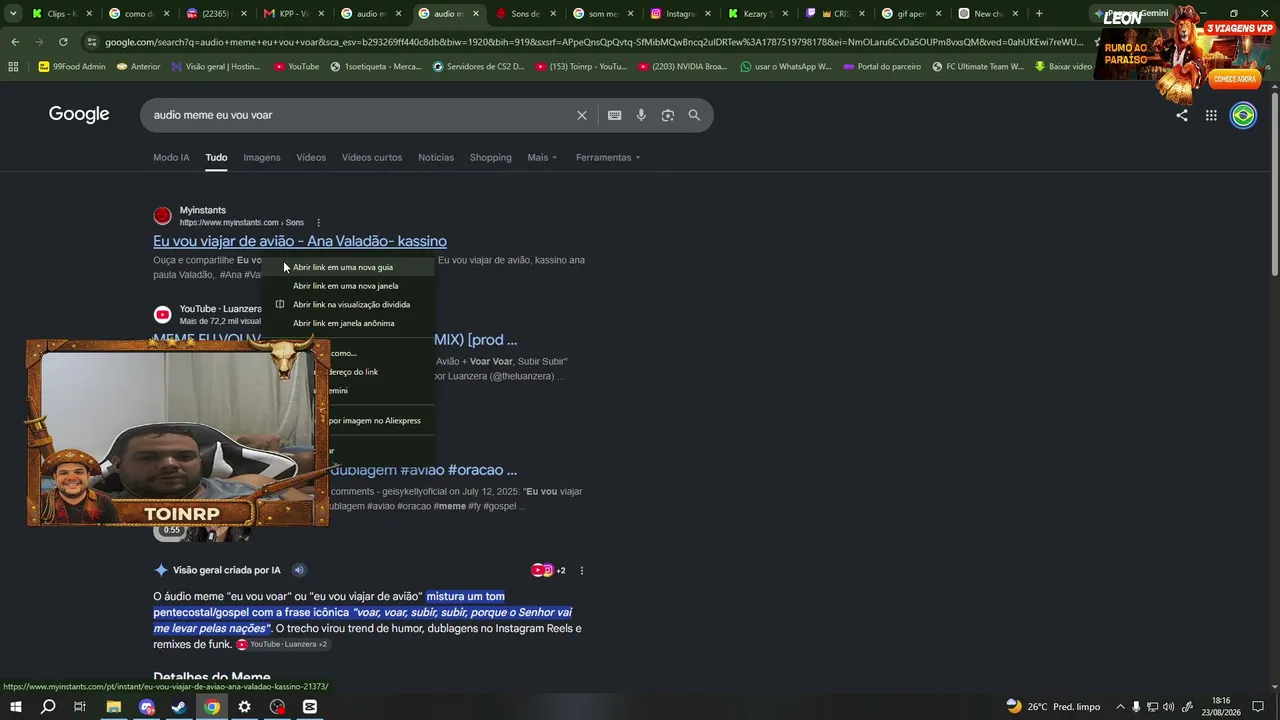Screen dimensions: 1280x720
Task: Expand the Mais search filter dropdown
Action: [542, 157]
